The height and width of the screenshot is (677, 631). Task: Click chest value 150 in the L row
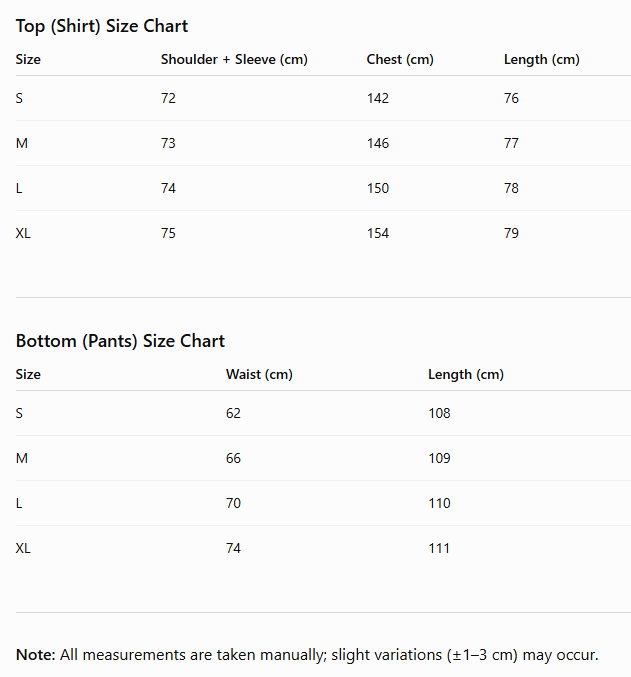(x=378, y=188)
